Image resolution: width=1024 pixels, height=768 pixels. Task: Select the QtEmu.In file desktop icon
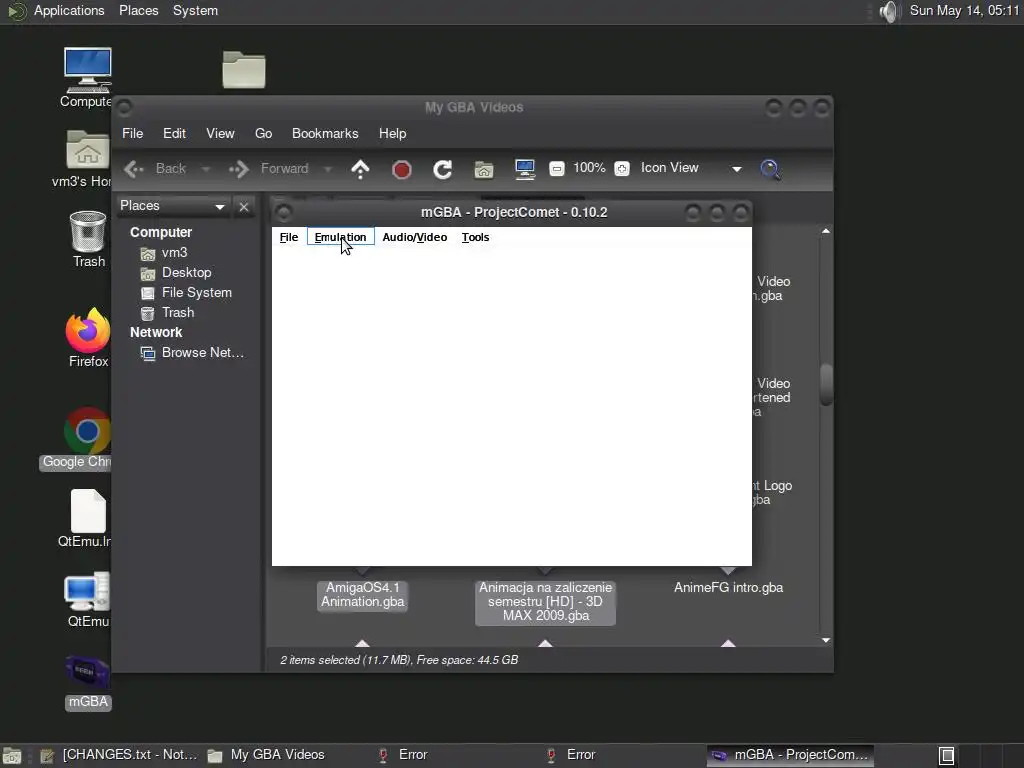pyautogui.click(x=87, y=519)
